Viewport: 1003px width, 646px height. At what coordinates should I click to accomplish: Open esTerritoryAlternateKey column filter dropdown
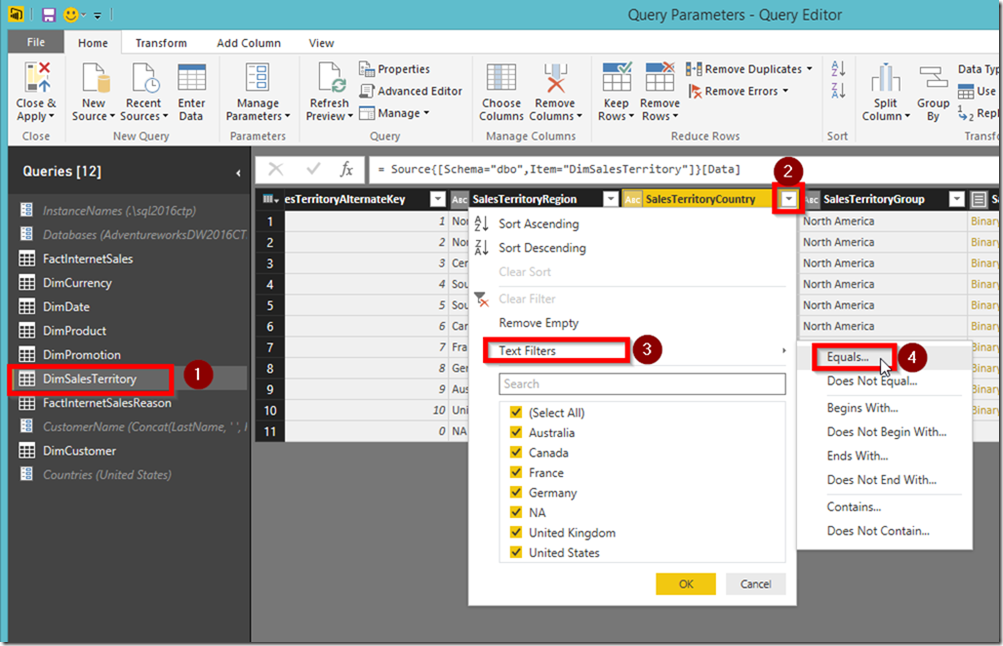coord(438,199)
